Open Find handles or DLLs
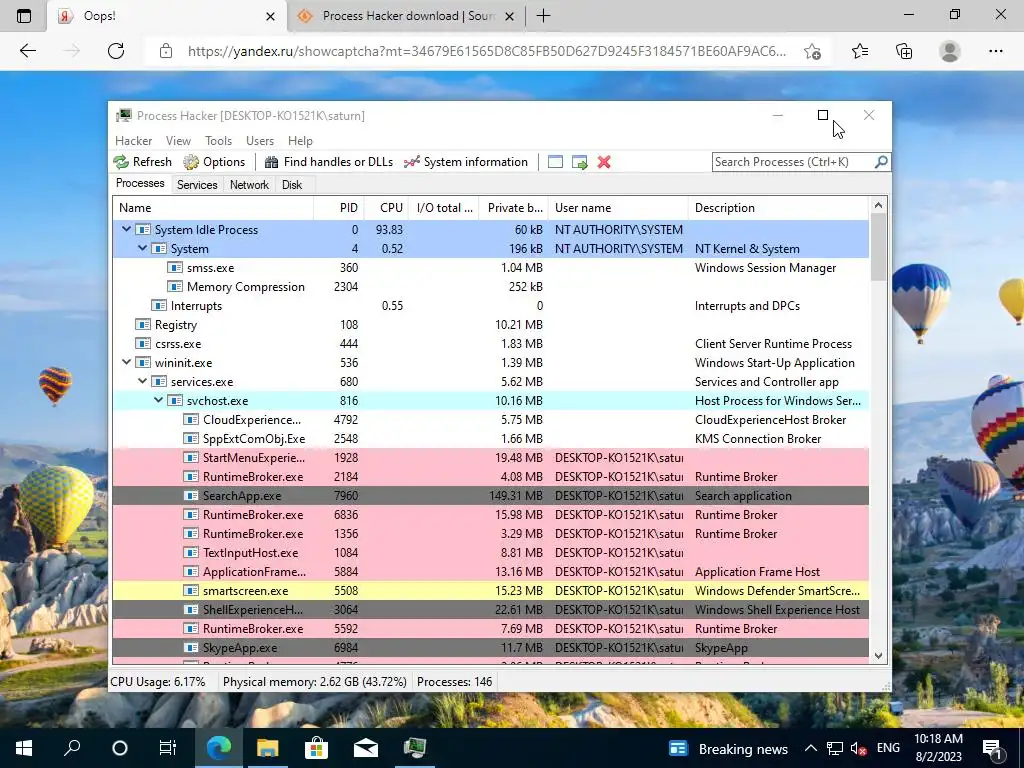1024x768 pixels. click(329, 162)
